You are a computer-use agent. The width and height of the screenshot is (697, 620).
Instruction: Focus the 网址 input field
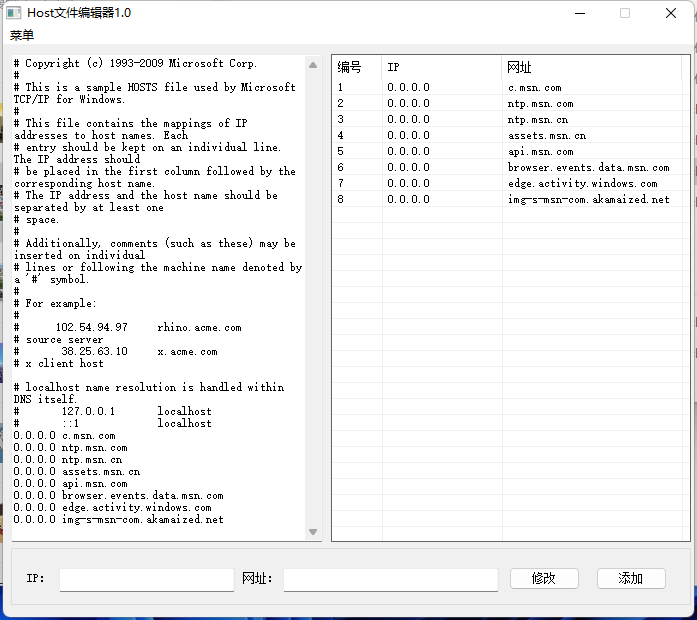pos(390,580)
